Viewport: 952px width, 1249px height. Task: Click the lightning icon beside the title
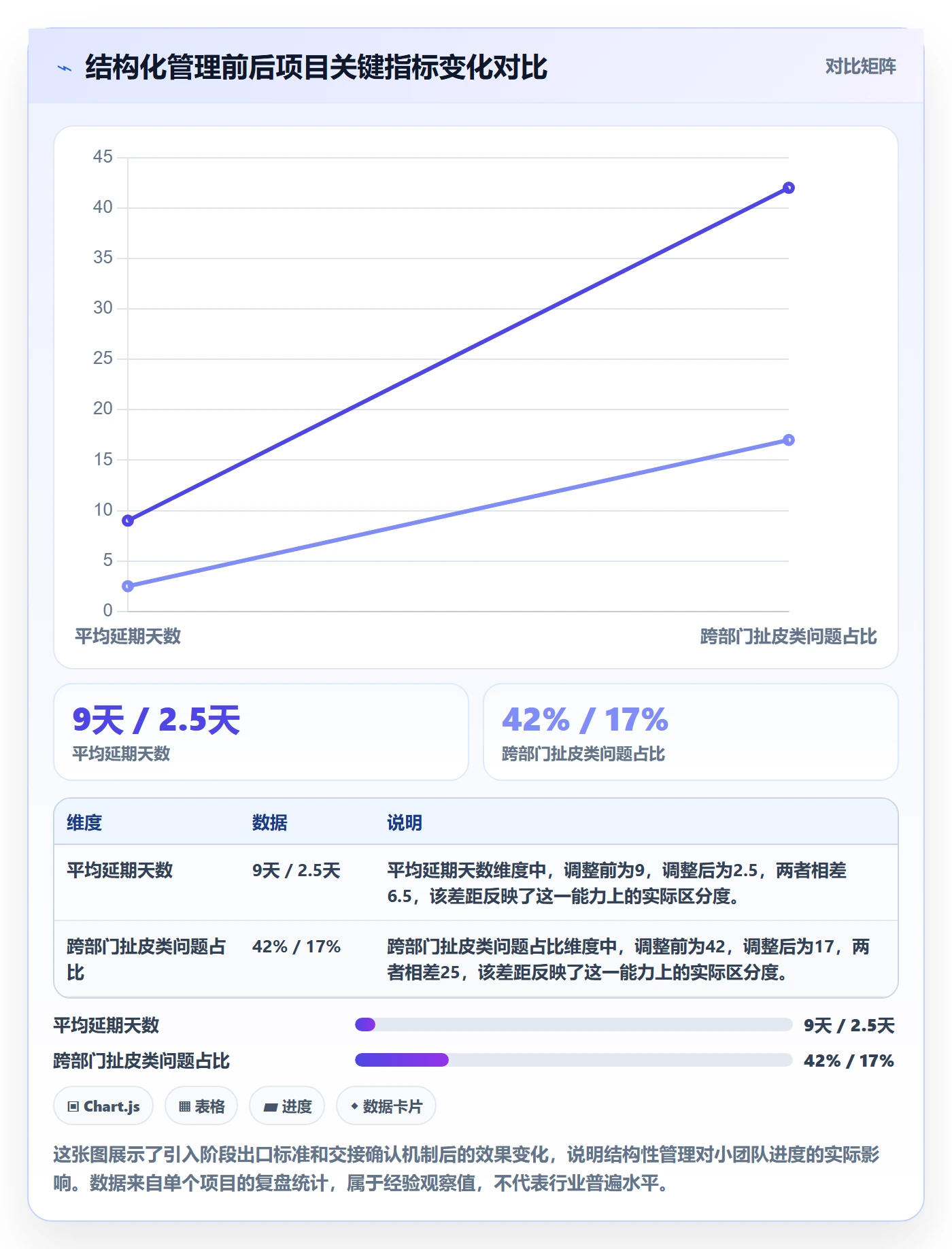[65, 68]
